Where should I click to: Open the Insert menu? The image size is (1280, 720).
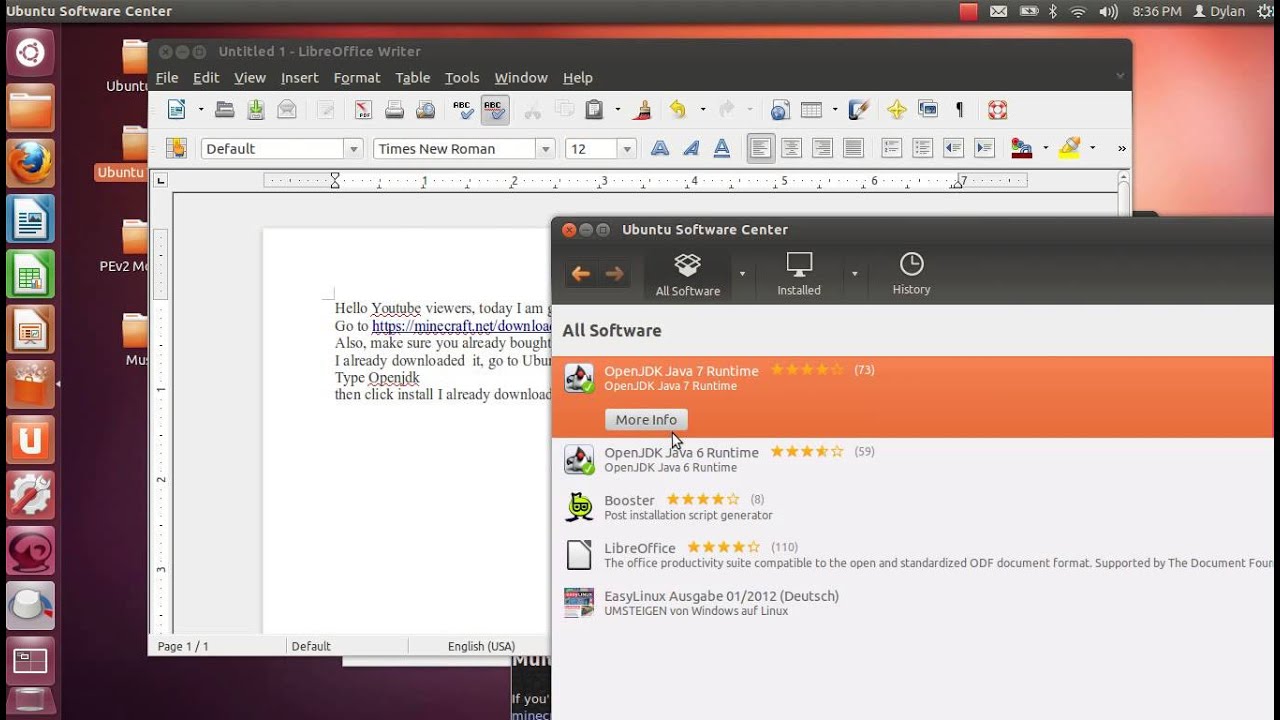click(x=300, y=77)
